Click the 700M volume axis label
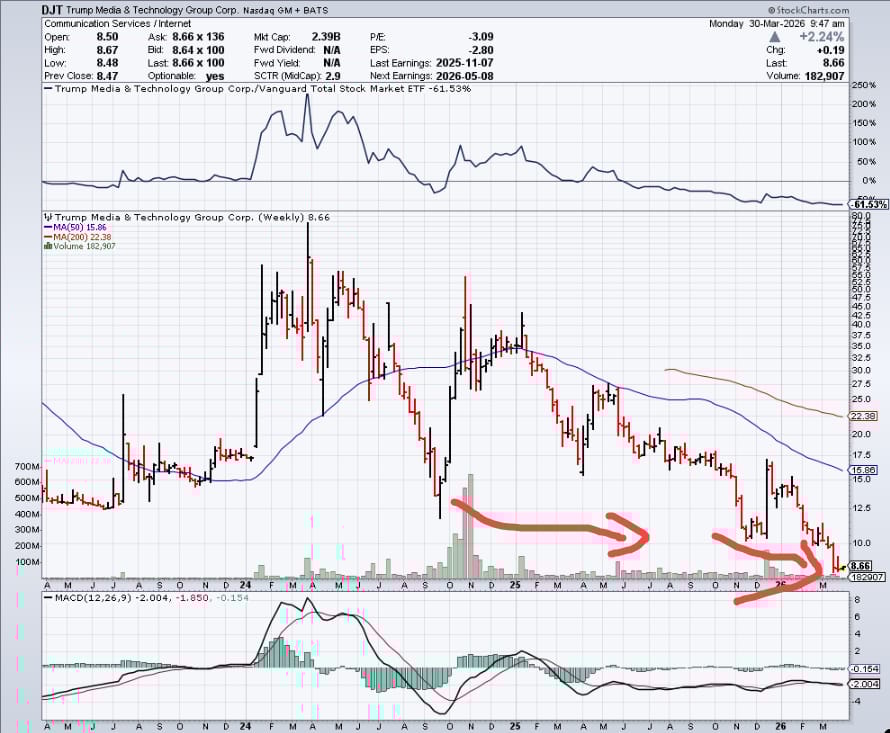890x733 pixels. click(28, 466)
